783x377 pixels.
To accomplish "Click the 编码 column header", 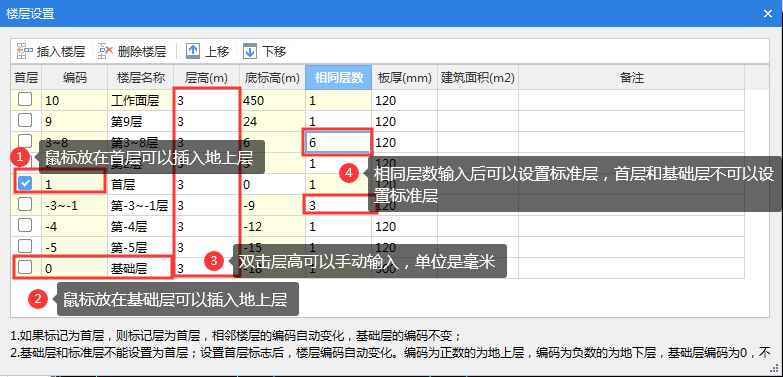I will 74,77.
